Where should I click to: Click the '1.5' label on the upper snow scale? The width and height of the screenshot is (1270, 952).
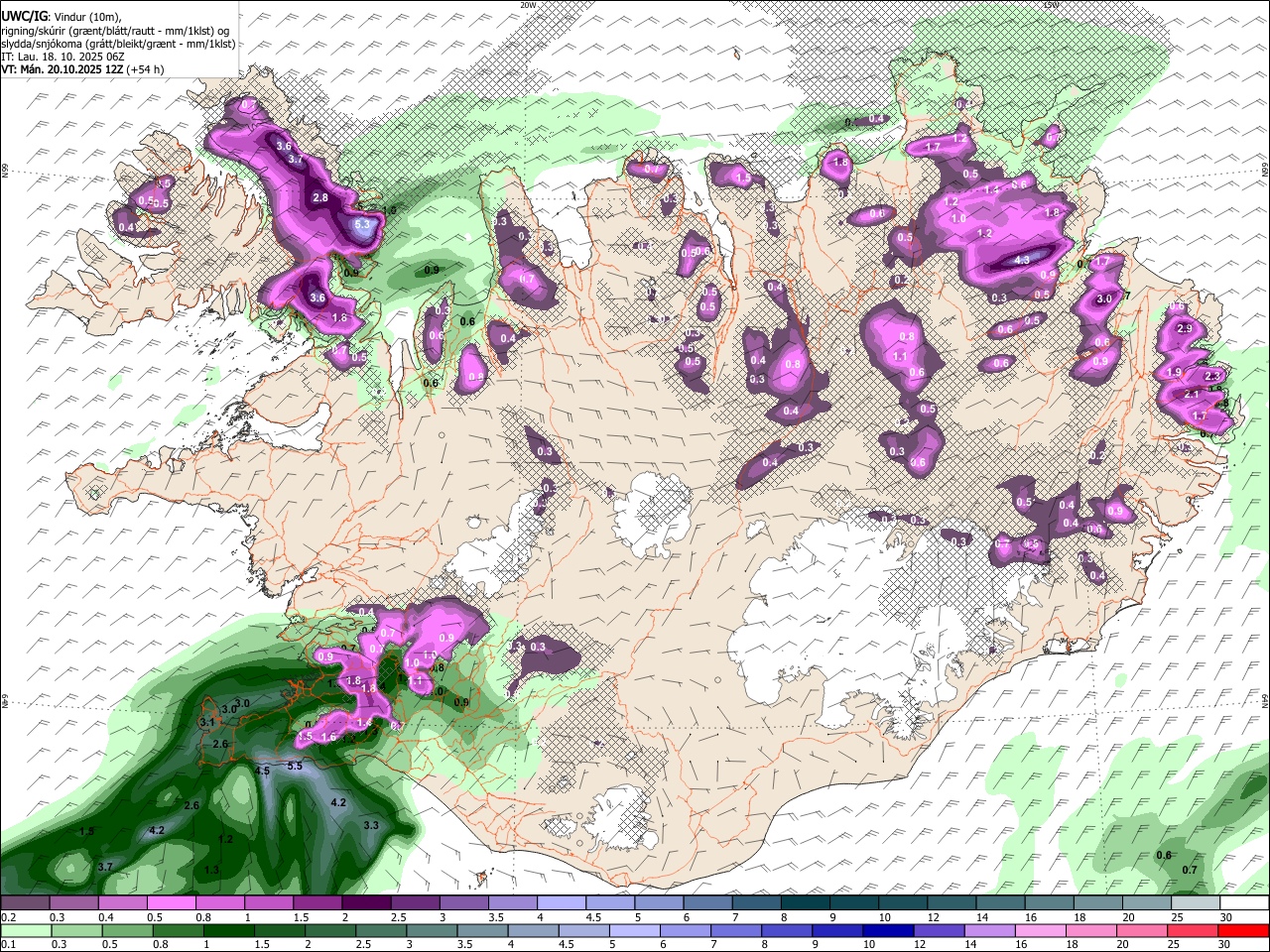(x=301, y=917)
